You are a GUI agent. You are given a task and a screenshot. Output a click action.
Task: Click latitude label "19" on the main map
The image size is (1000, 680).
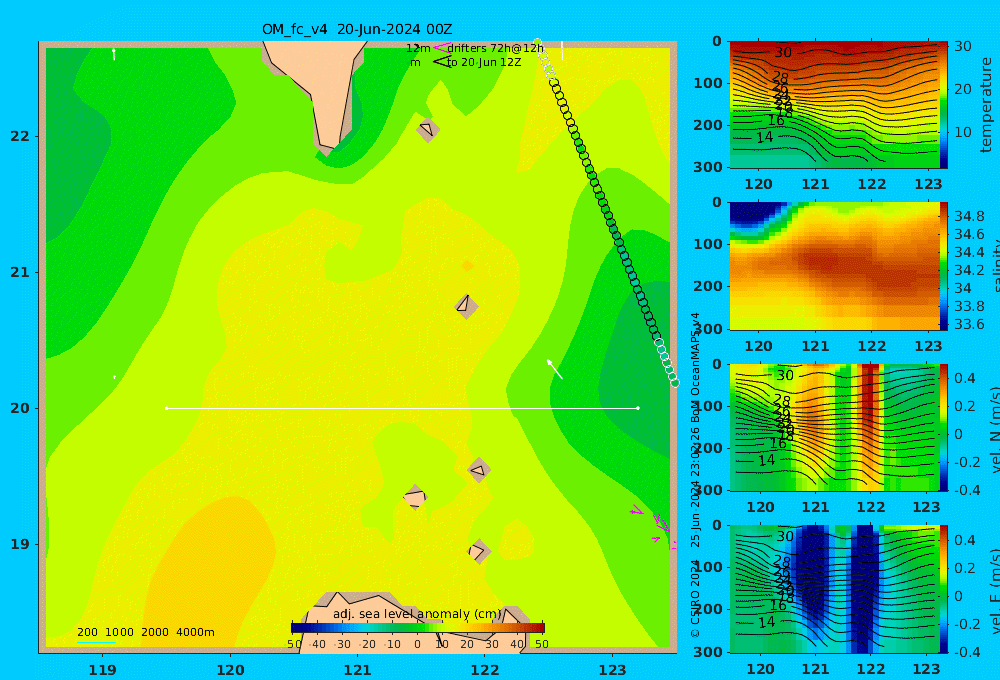click(20, 544)
